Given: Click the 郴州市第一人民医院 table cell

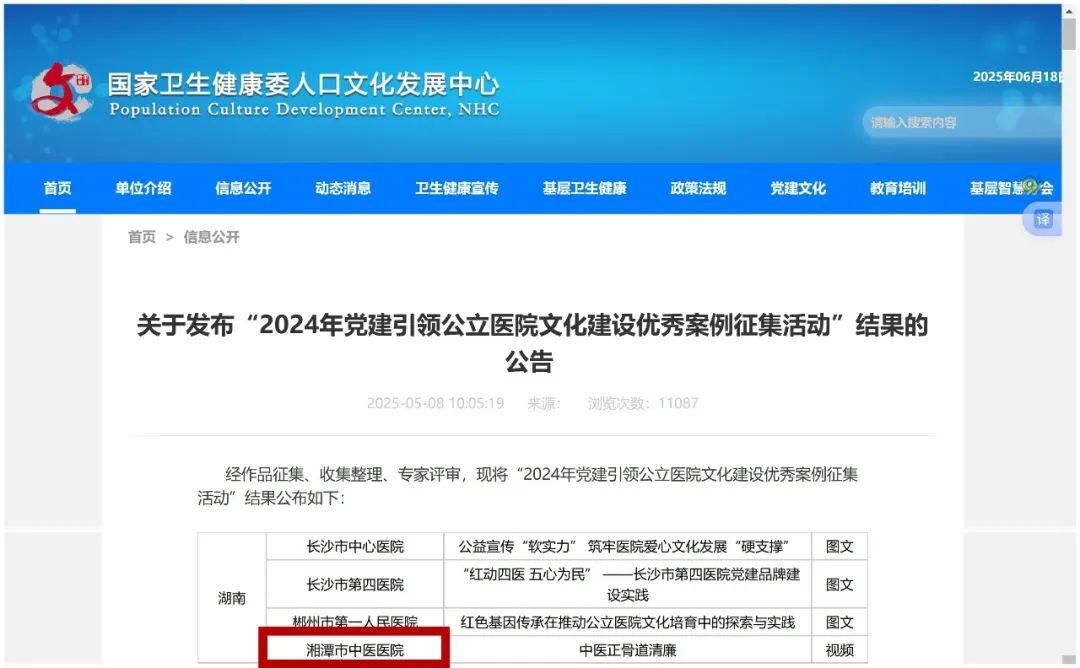Looking at the screenshot, I should (355, 622).
